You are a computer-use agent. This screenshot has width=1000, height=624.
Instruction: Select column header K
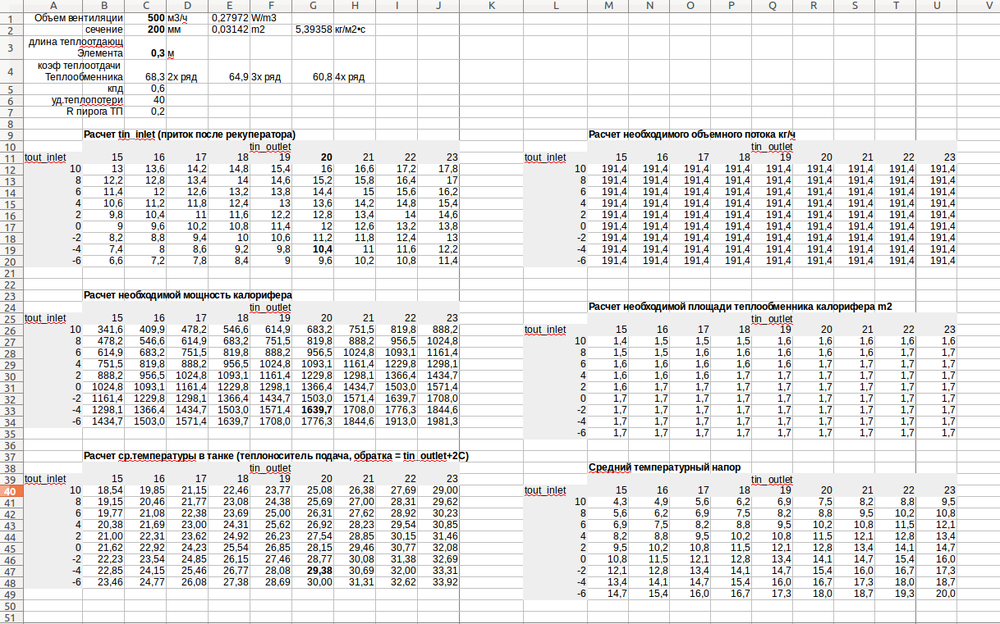tap(491, 6)
